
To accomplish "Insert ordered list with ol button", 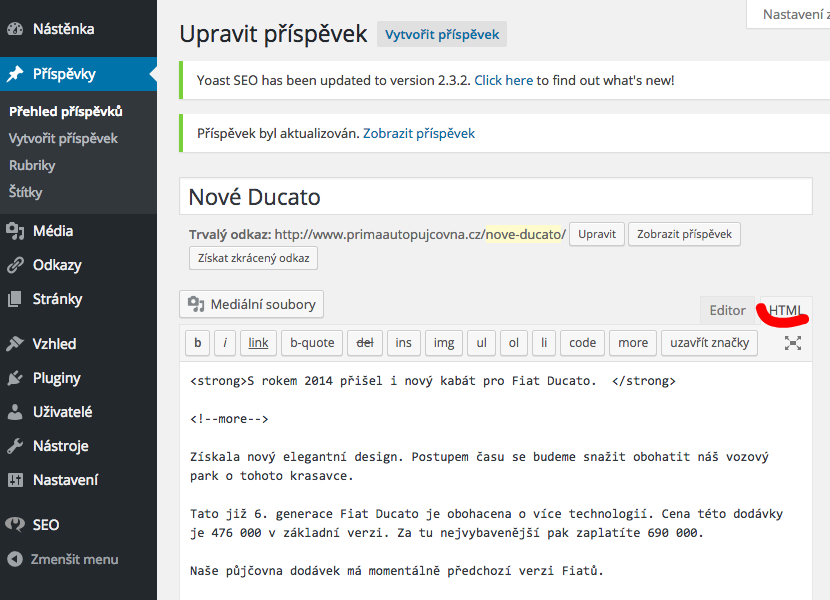I will 513,343.
